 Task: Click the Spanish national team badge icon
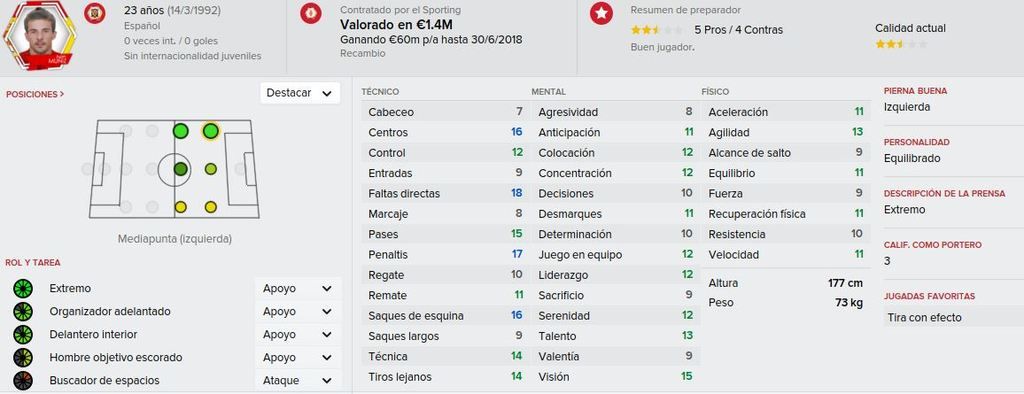95,13
